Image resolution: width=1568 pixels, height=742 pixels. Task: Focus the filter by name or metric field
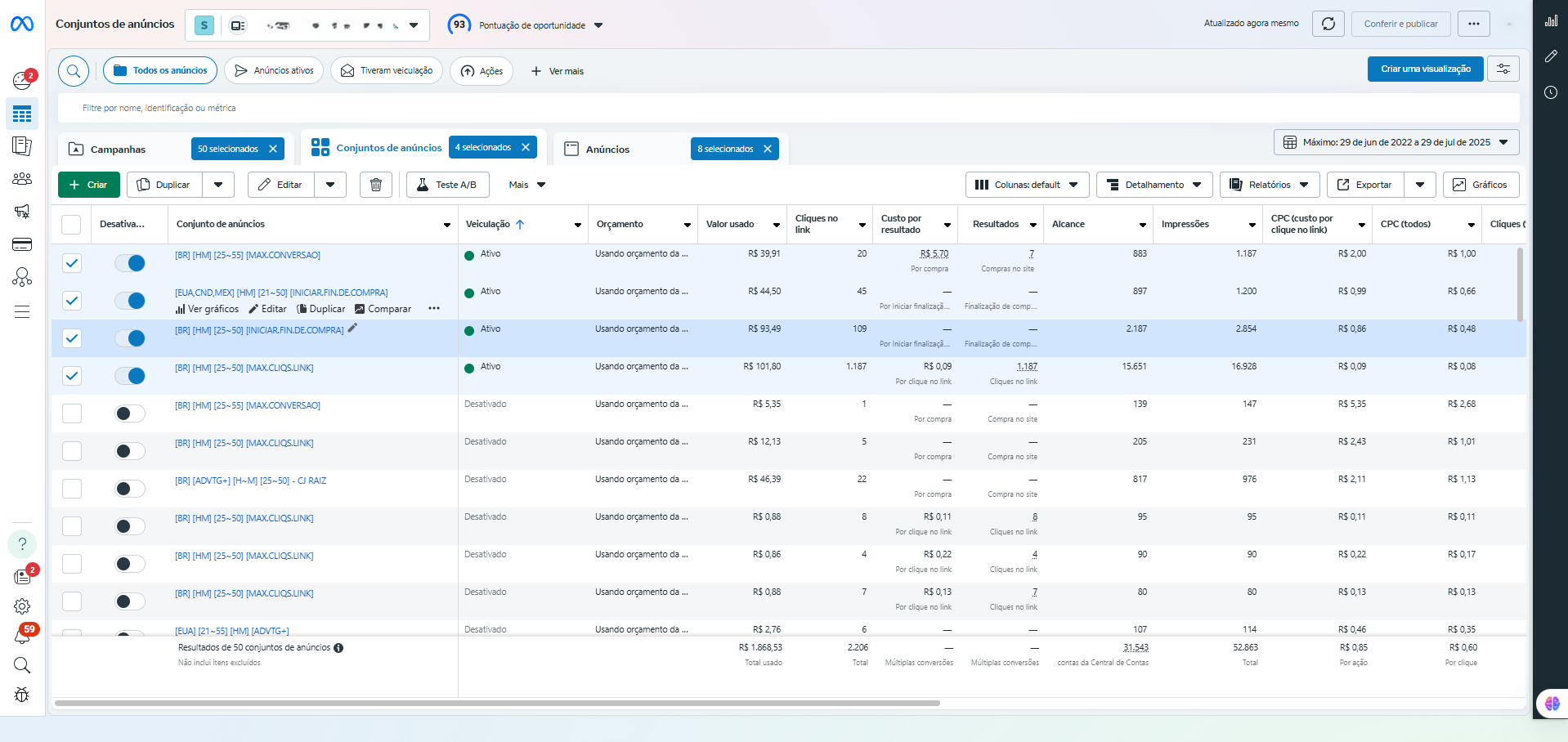[x=789, y=108]
